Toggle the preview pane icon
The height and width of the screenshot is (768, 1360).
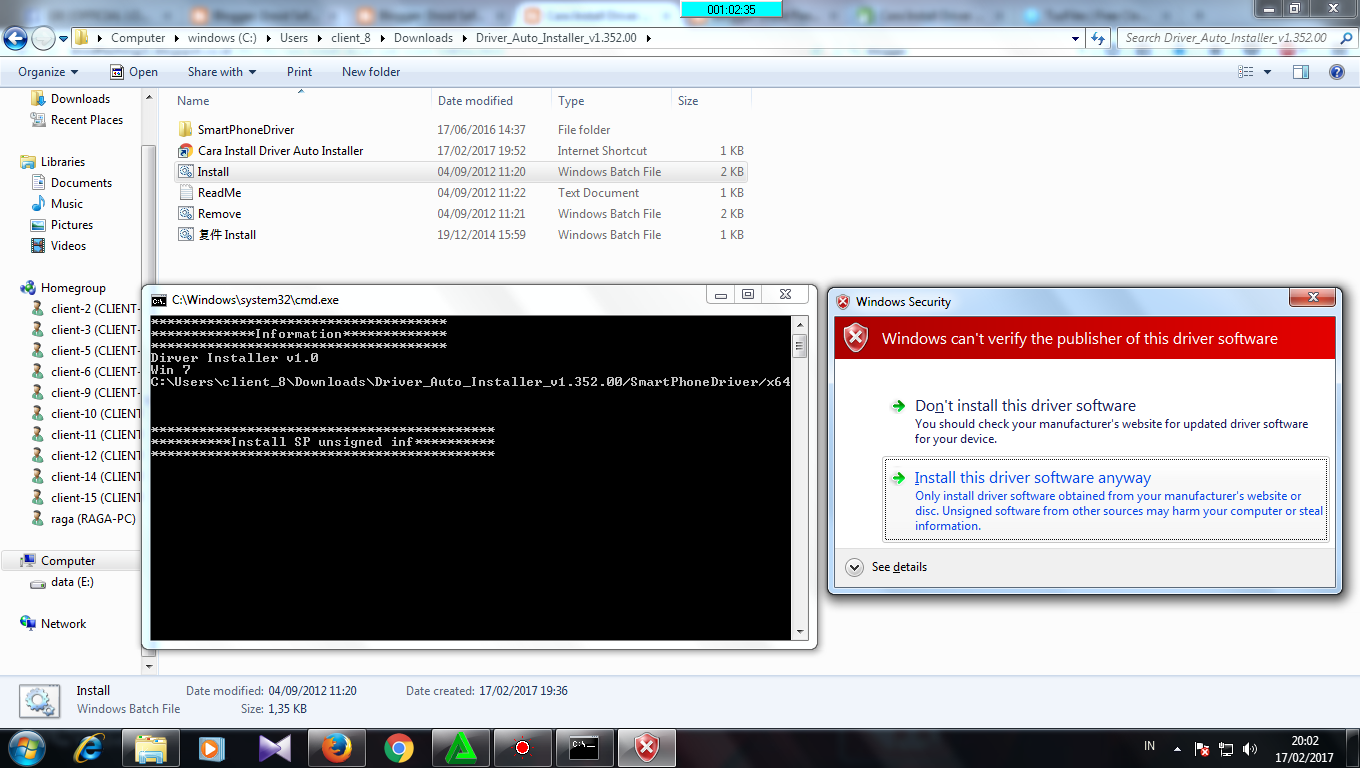pos(1301,72)
